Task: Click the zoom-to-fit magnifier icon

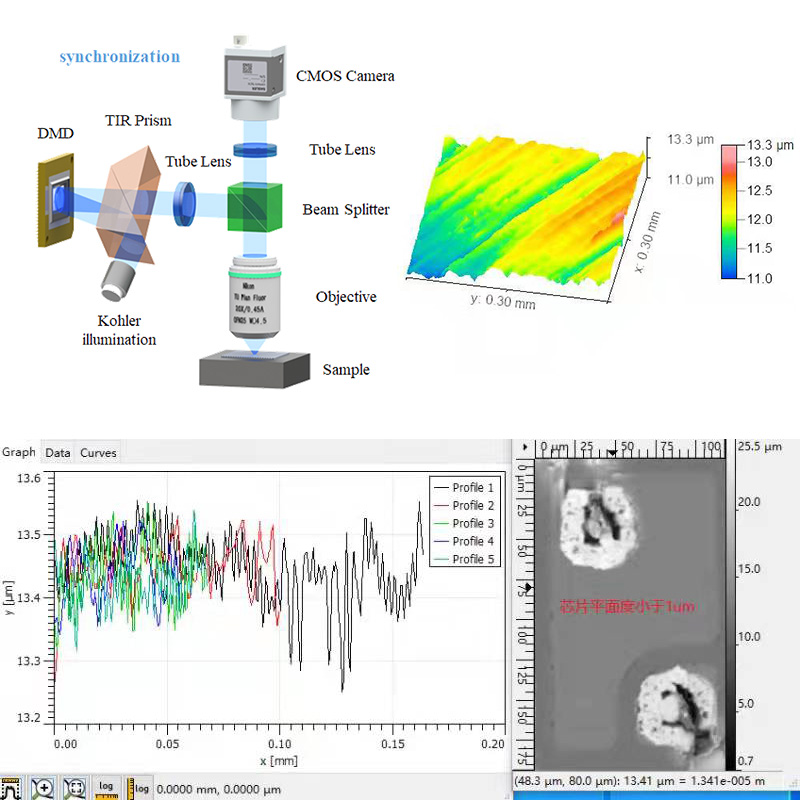Action: [73, 788]
